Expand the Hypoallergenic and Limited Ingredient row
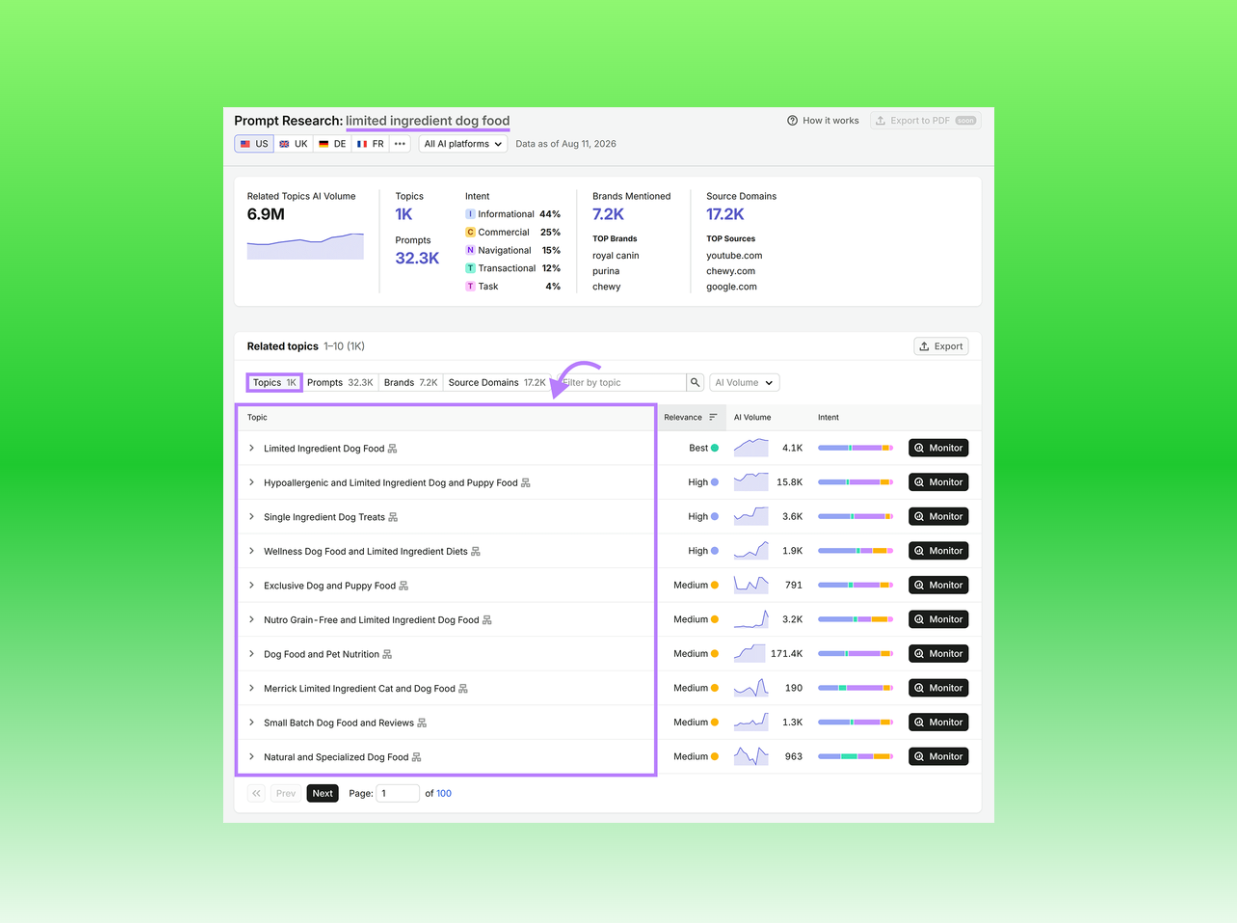The height and width of the screenshot is (923, 1237). click(x=252, y=483)
